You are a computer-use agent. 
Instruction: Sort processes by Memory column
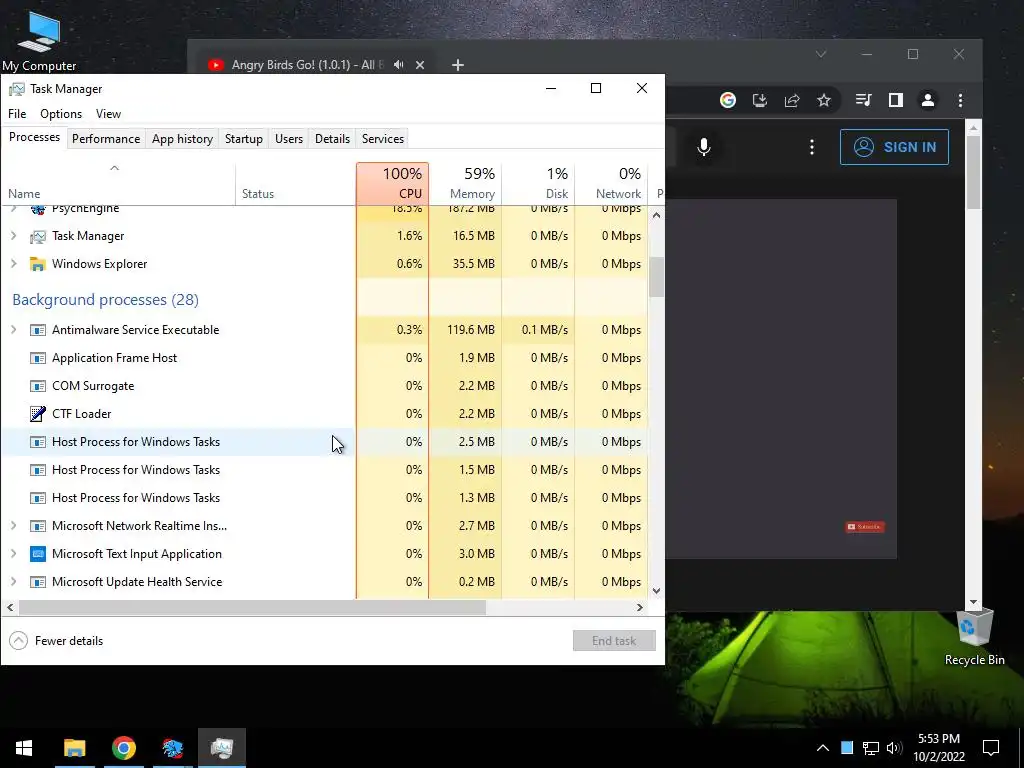coord(465,184)
